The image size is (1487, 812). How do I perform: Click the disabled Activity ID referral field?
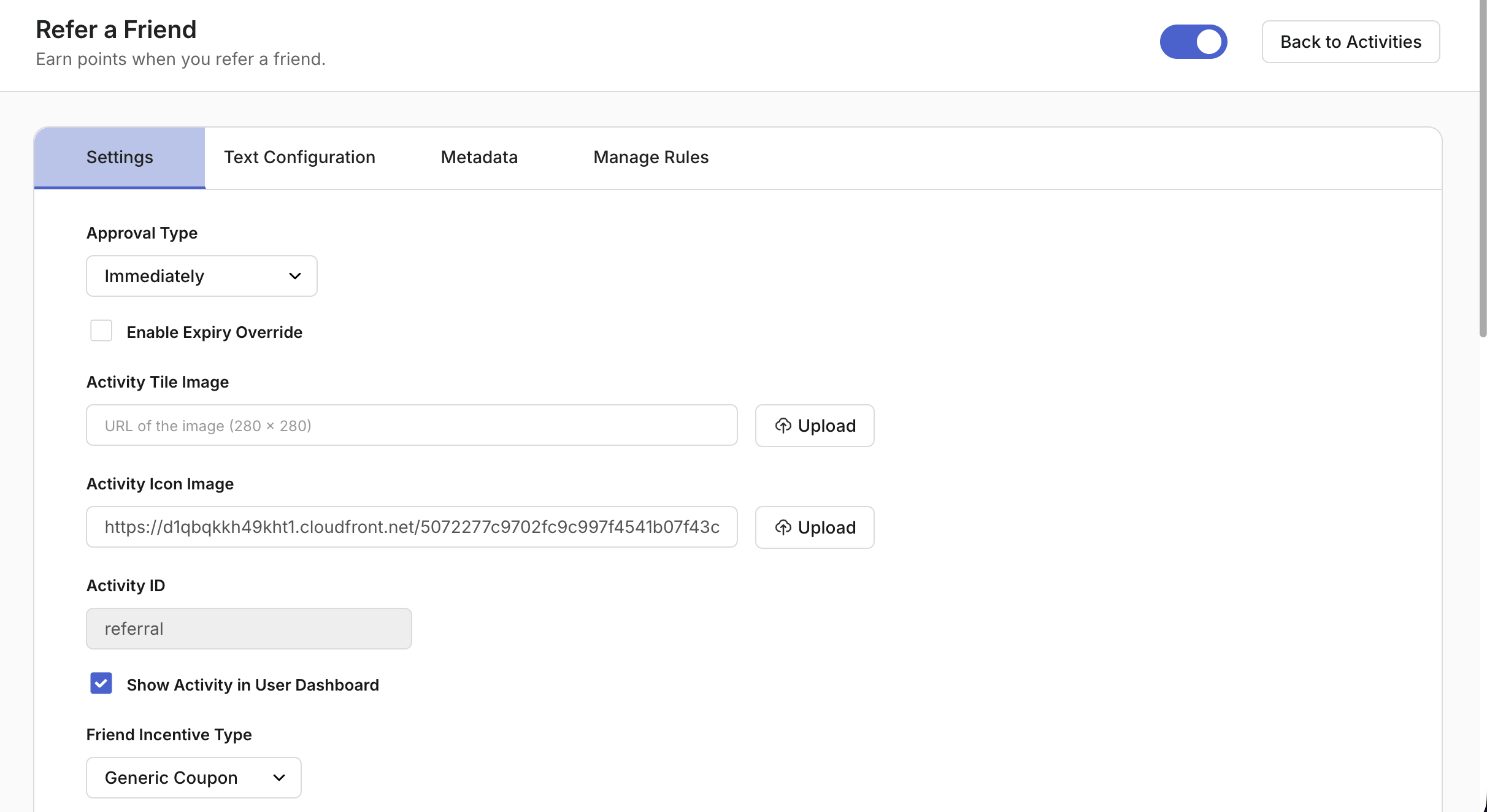(x=248, y=629)
